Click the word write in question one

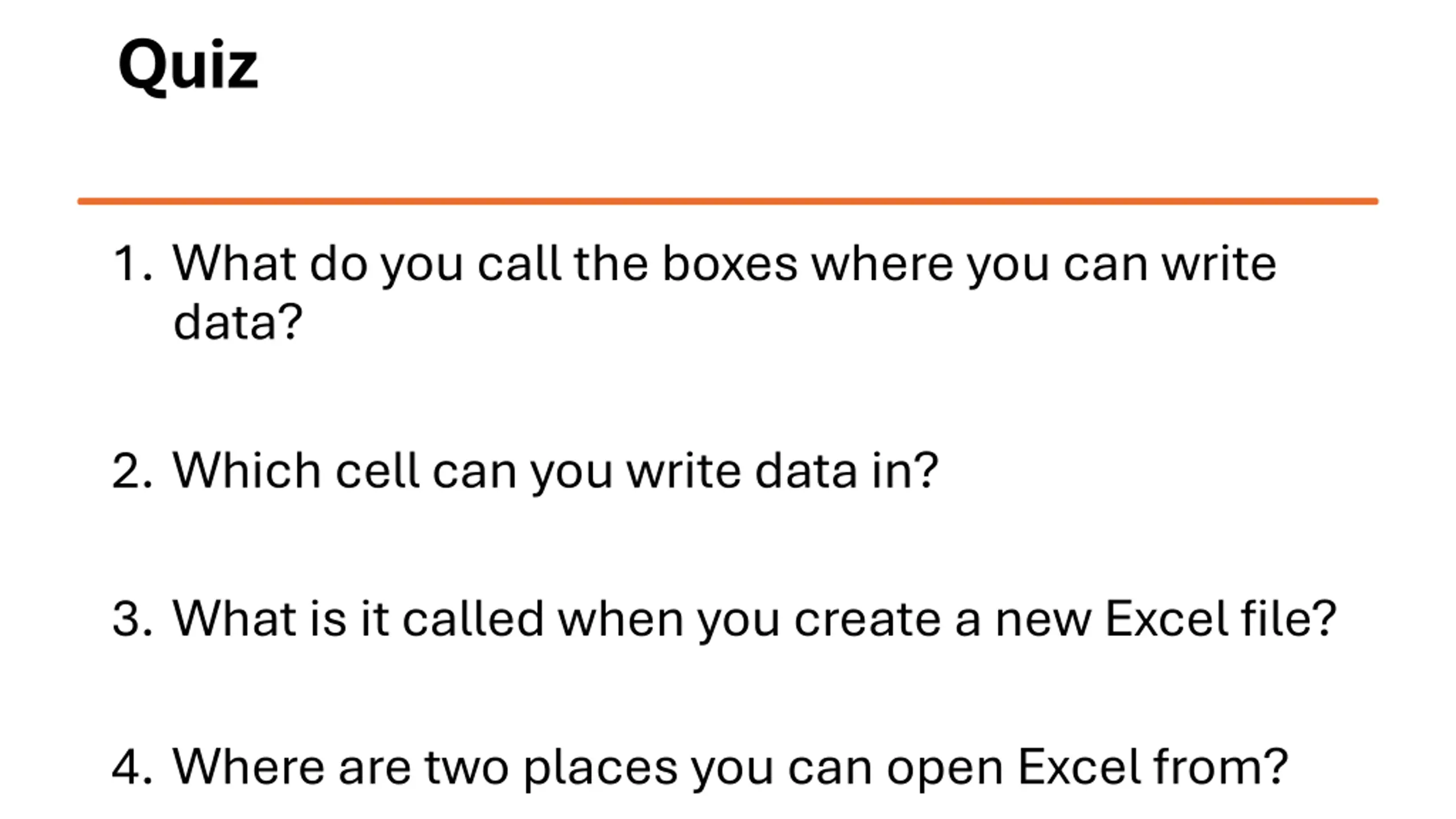coord(1219,263)
